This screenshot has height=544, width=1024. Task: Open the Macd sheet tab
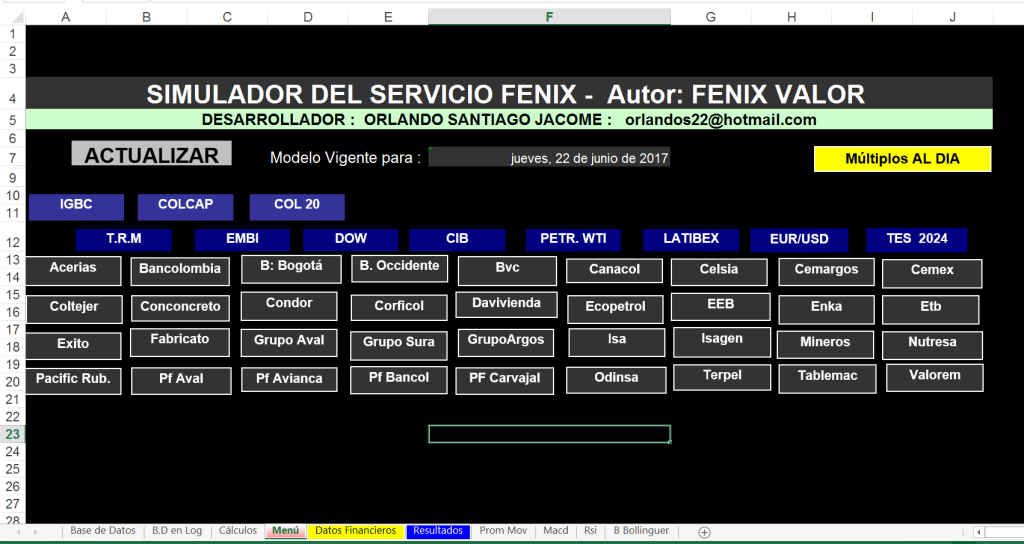[x=555, y=531]
